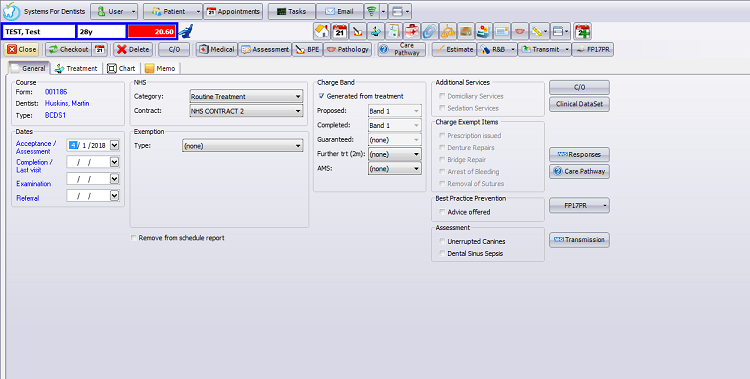This screenshot has height=379, width=750.
Task: Switch to the Chart tab
Action: [x=122, y=68]
